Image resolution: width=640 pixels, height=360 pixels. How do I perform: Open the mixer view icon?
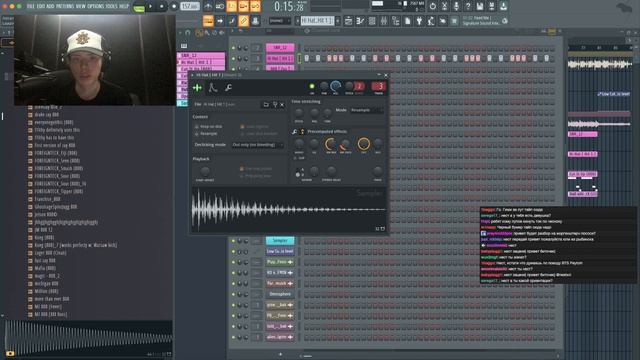point(384,21)
